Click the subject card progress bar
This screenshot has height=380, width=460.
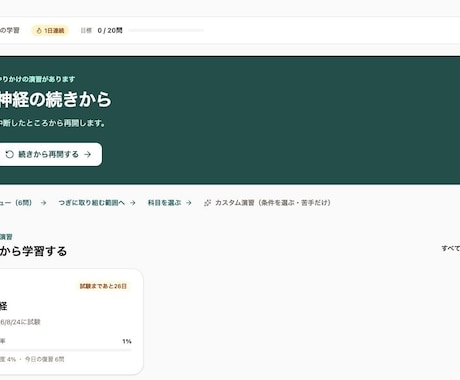pos(66,350)
